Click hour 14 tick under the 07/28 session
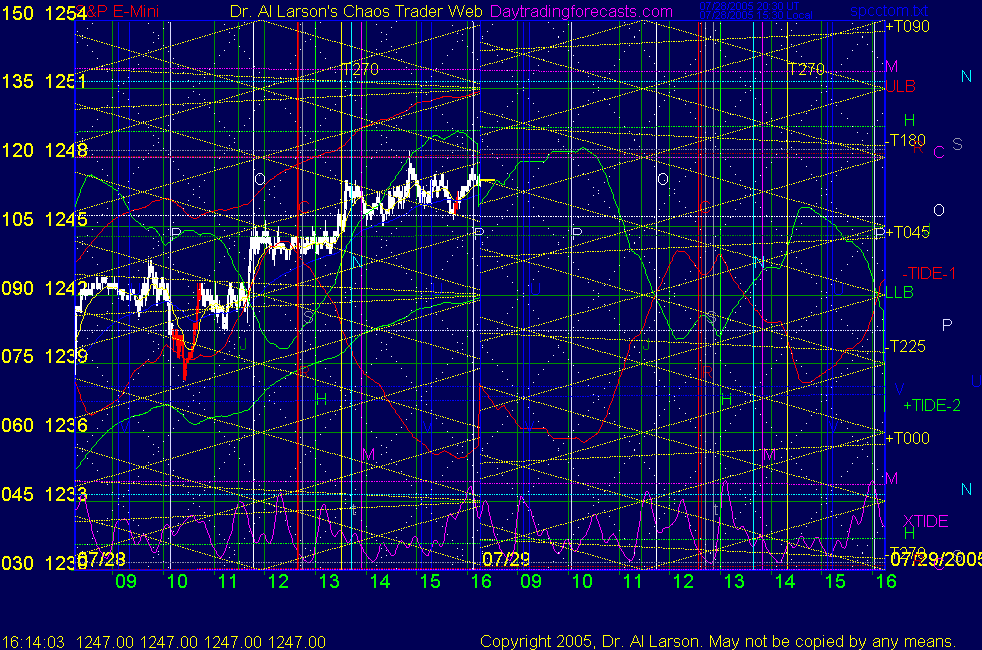 pyautogui.click(x=380, y=581)
